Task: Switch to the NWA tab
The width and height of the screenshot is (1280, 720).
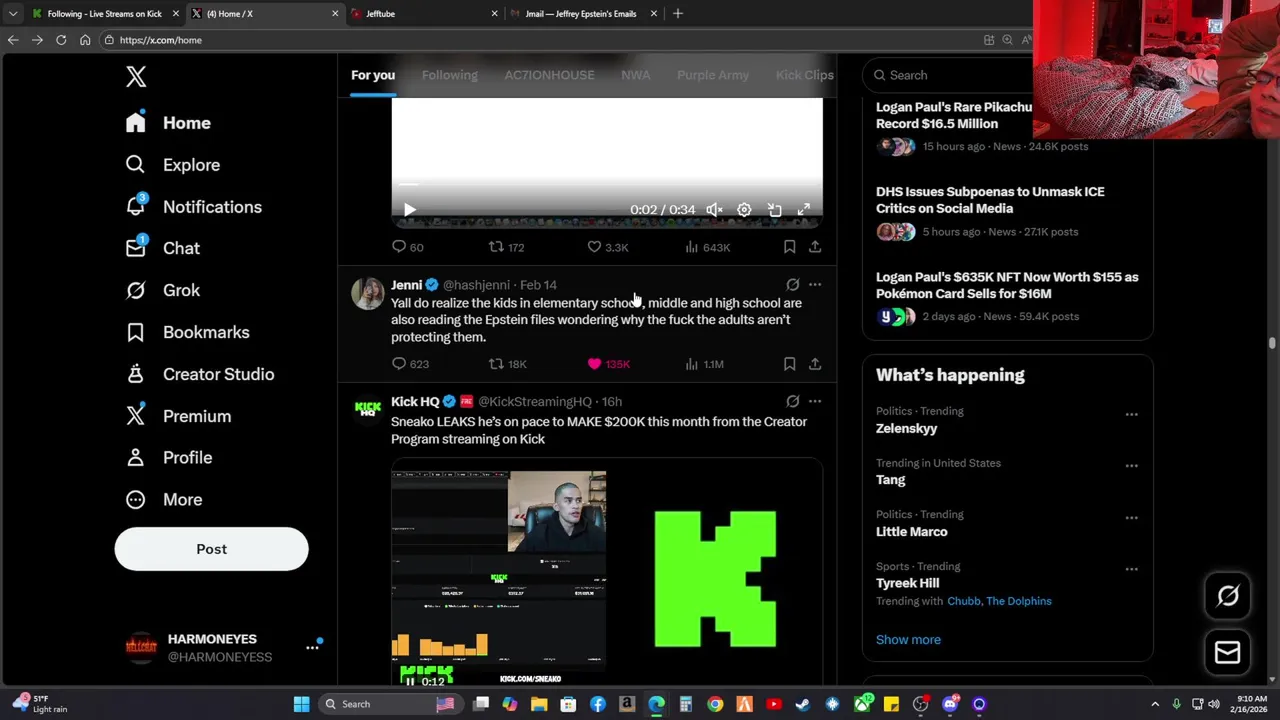Action: [x=635, y=75]
